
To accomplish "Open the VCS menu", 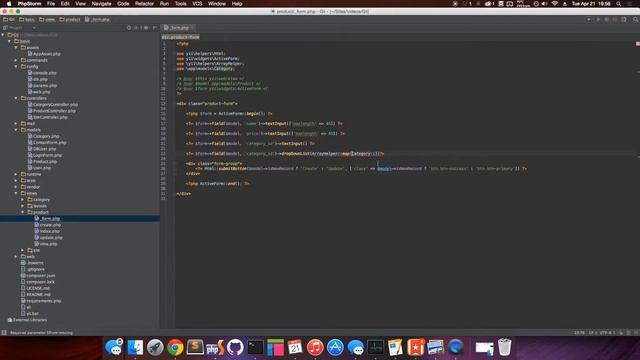I will (197, 4).
